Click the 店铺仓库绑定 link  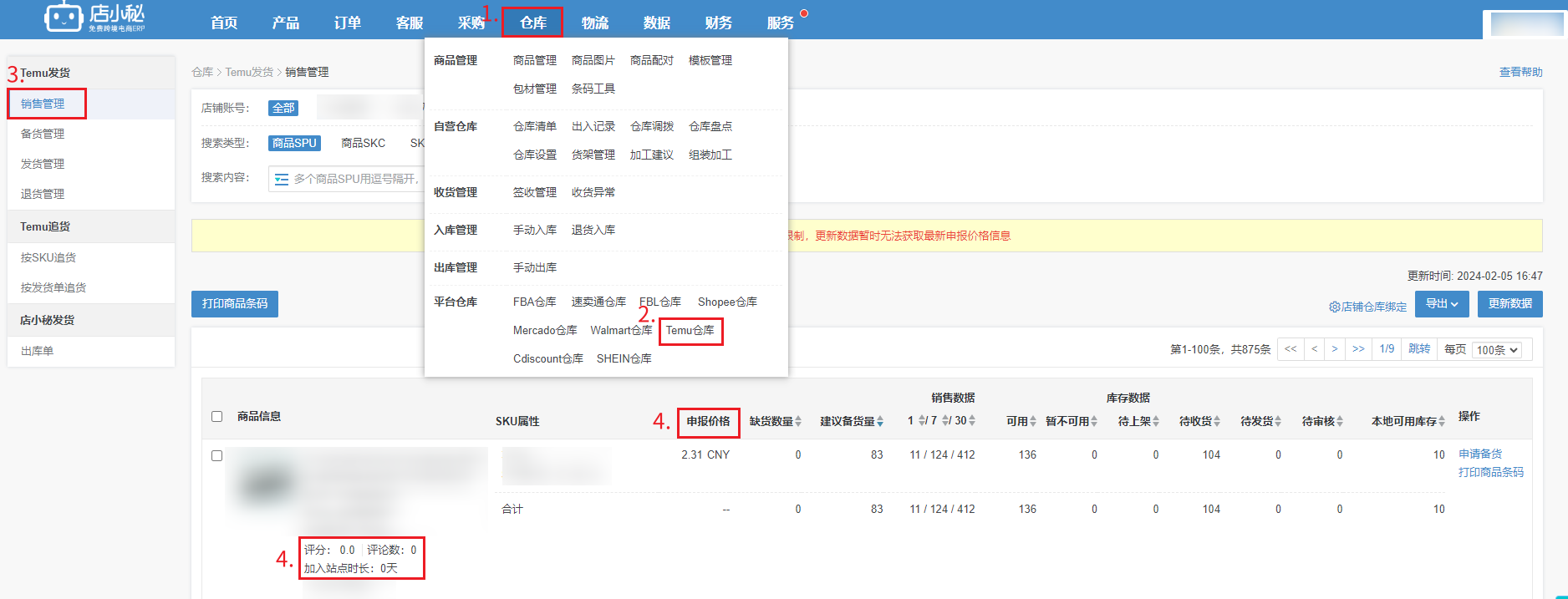click(x=1374, y=307)
